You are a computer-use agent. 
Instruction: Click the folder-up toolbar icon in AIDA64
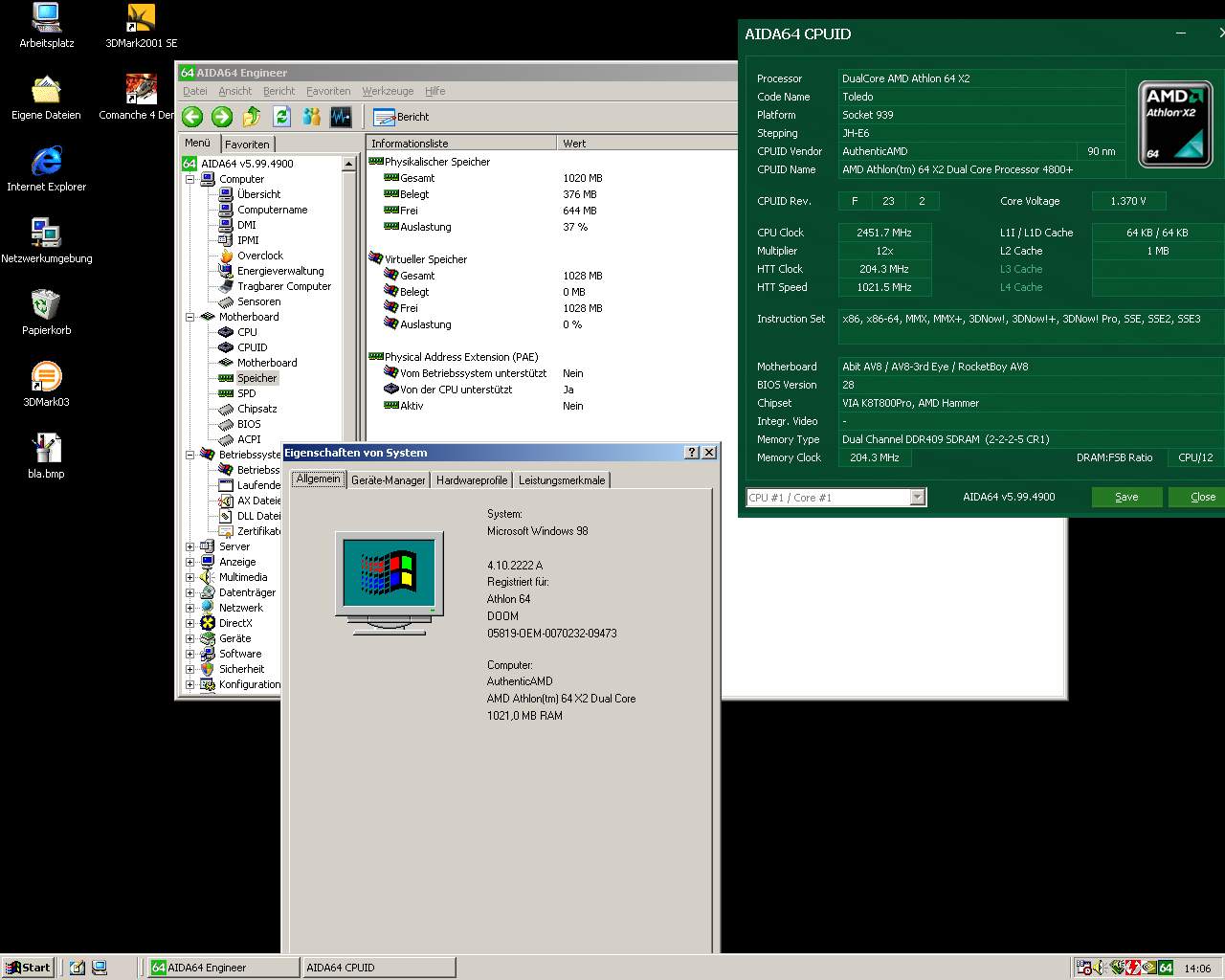coord(252,117)
